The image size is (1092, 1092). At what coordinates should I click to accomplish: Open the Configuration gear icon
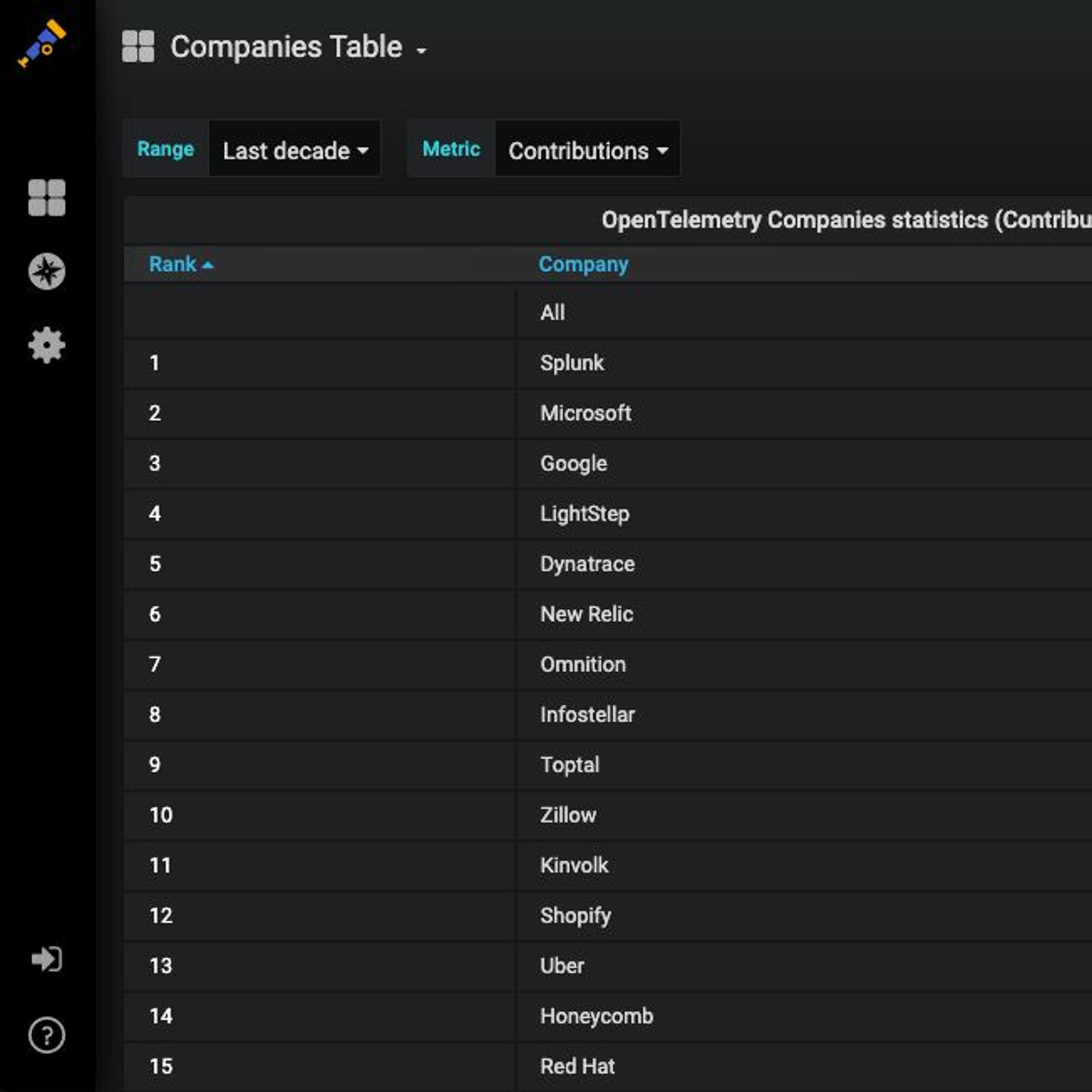point(47,345)
